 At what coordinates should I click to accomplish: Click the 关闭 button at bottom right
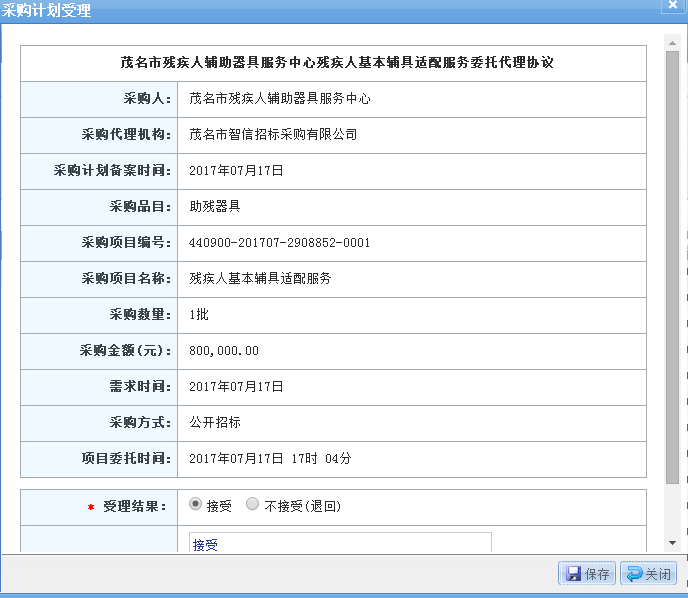click(648, 574)
